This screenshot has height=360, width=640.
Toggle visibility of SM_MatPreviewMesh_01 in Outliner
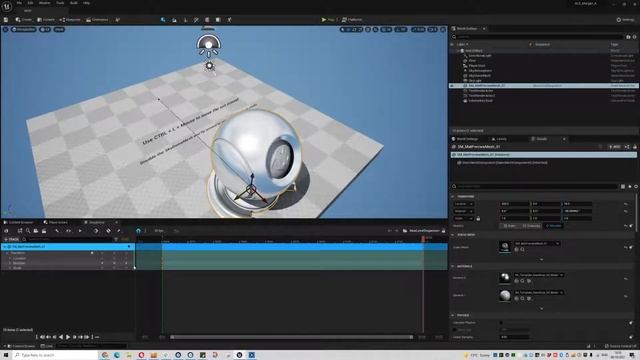pyautogui.click(x=452, y=86)
